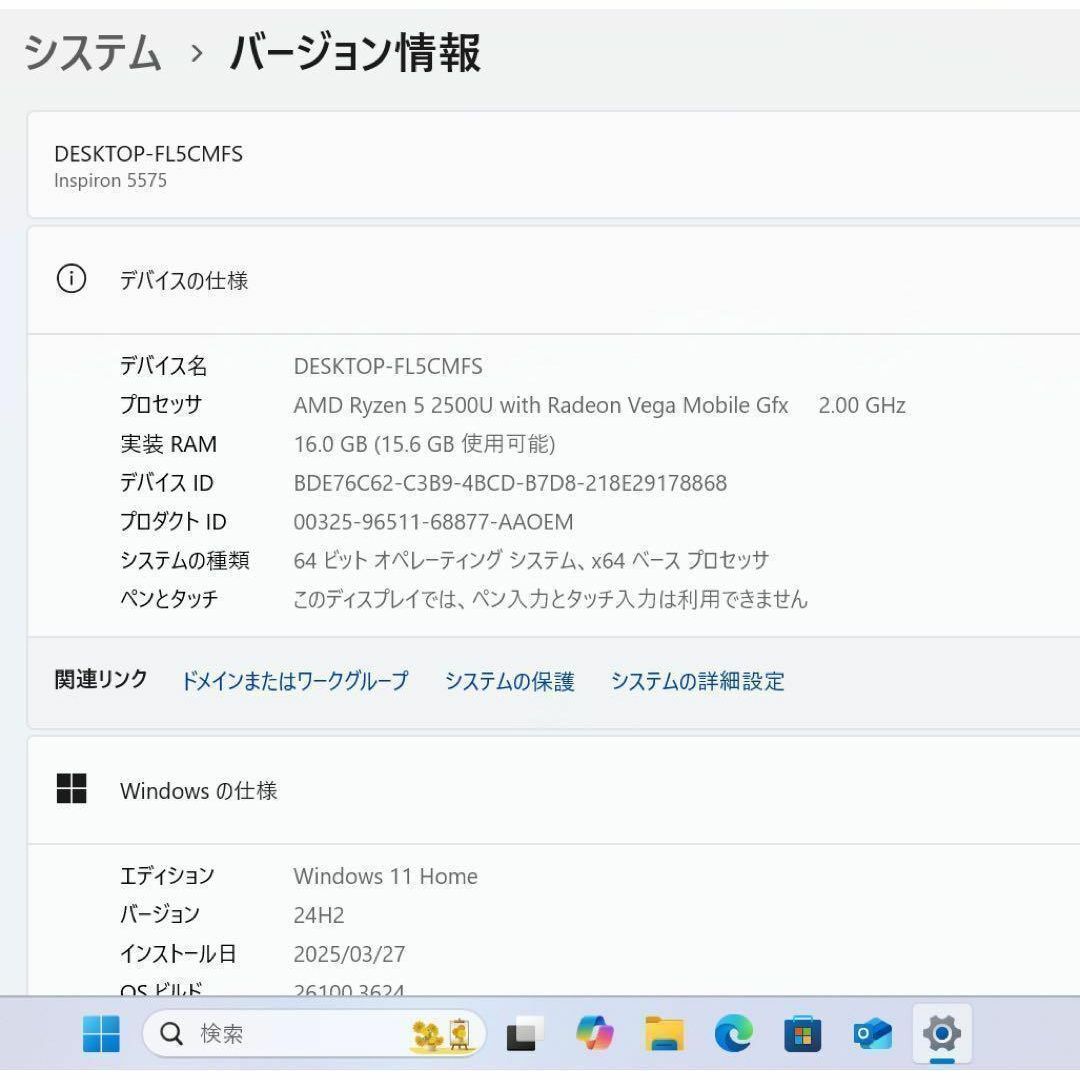Open Outlook from the taskbar

click(x=872, y=1033)
